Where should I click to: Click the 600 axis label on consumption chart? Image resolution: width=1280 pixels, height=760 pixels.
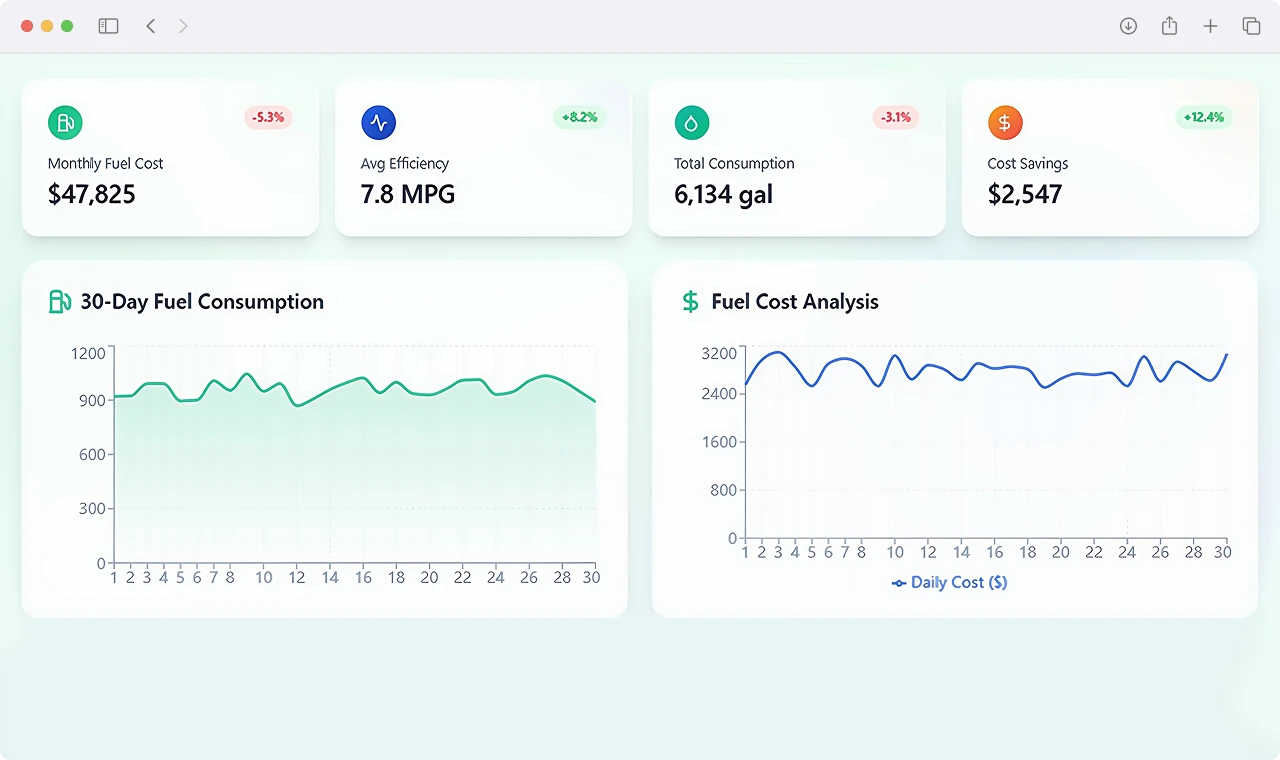click(x=92, y=454)
